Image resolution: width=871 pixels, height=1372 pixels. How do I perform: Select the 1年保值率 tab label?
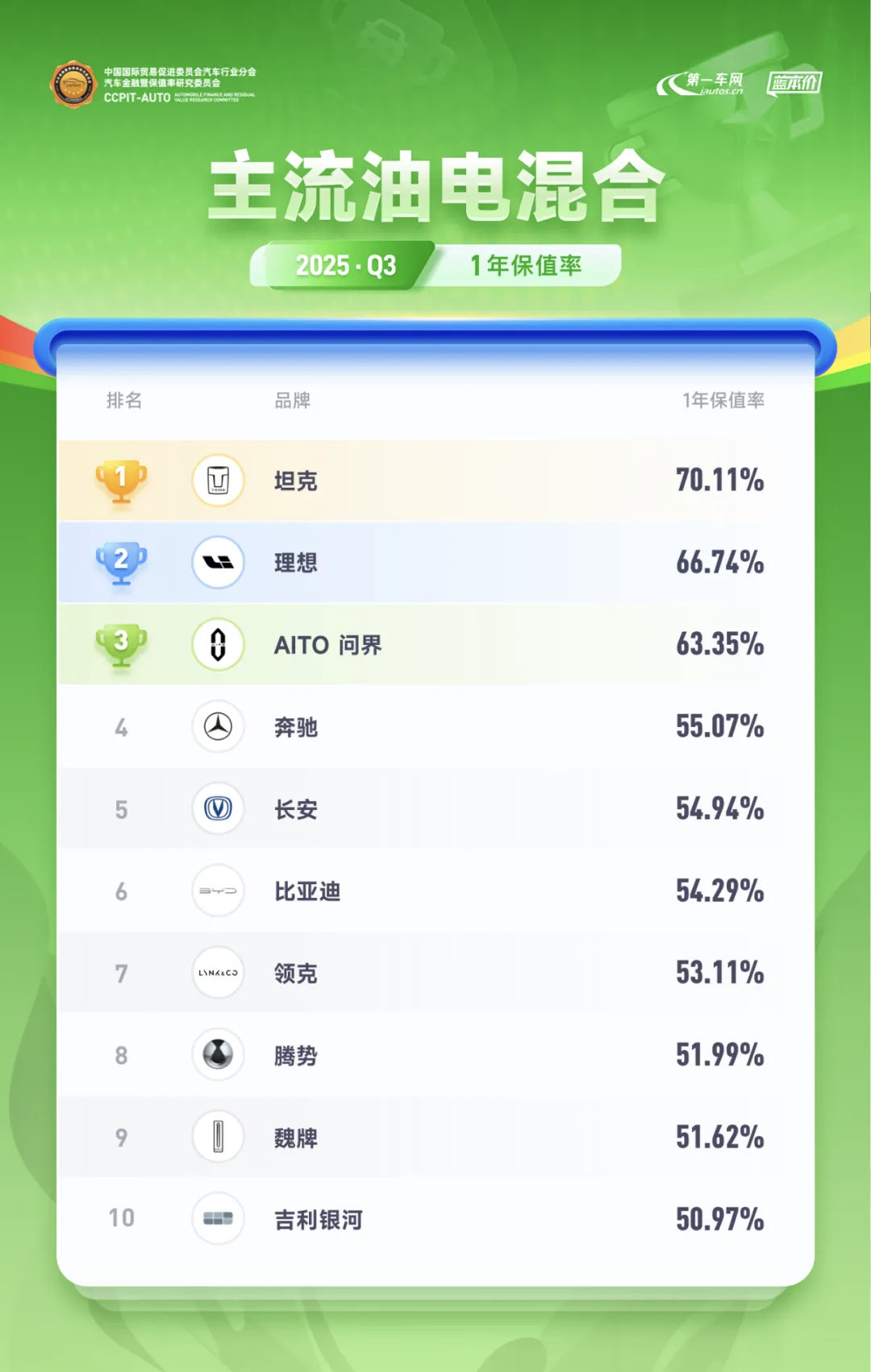point(526,265)
